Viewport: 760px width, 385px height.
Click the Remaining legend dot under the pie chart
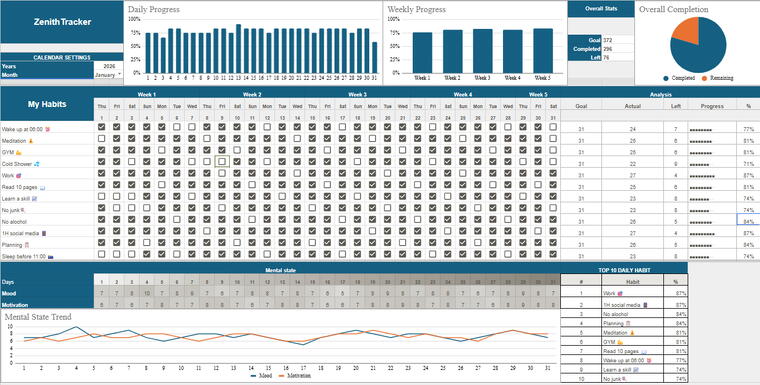(x=704, y=78)
